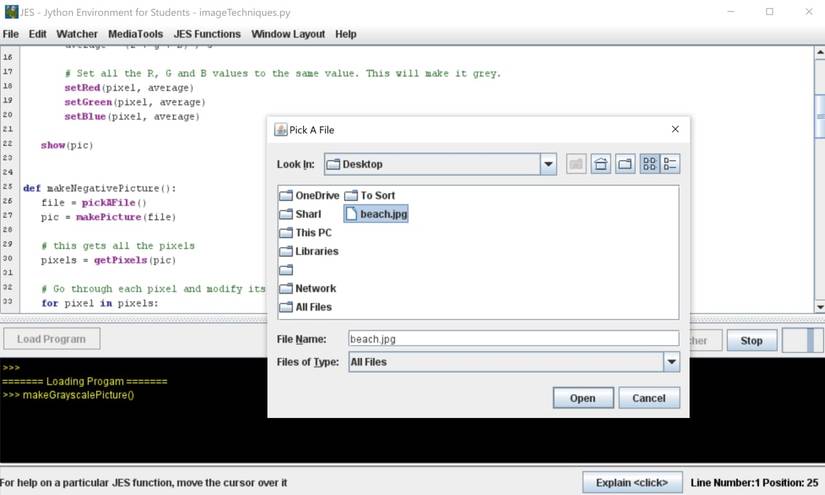Image resolution: width=825 pixels, height=495 pixels.
Task: Click the Open button in dialog
Action: point(583,398)
